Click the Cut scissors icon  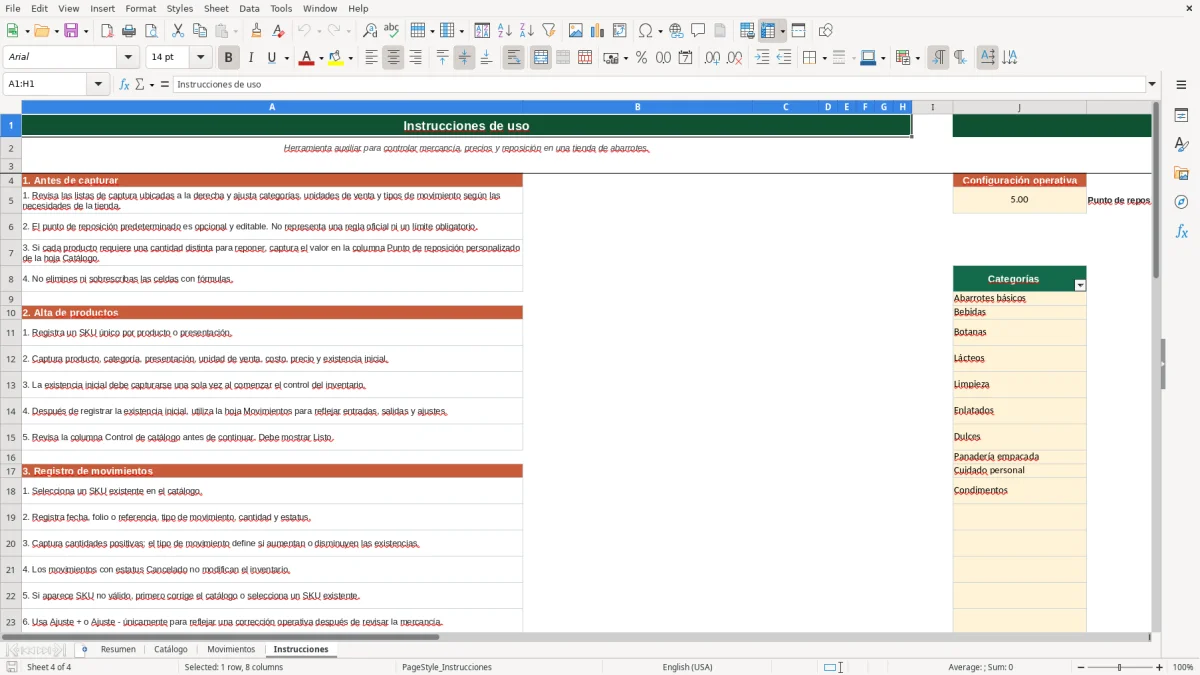[178, 31]
